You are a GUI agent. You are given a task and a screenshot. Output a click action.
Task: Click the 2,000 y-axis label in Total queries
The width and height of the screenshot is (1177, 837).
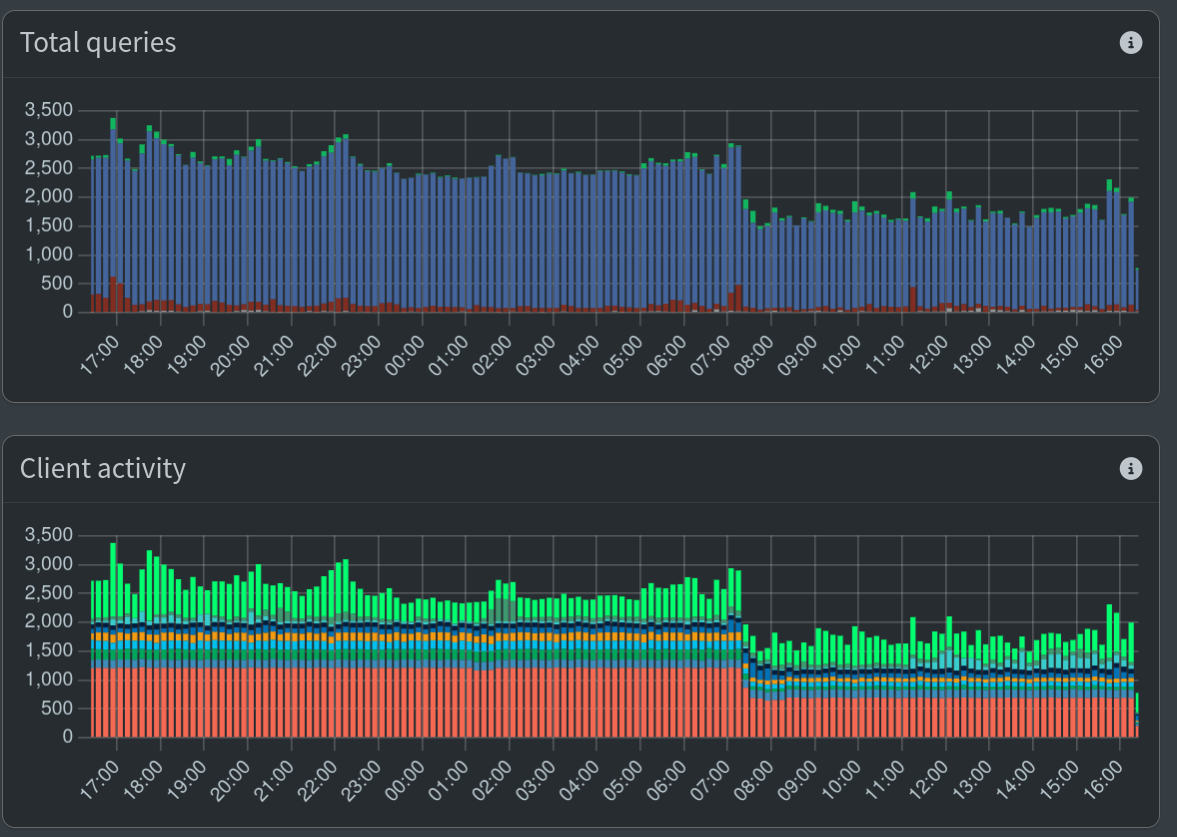[49, 197]
